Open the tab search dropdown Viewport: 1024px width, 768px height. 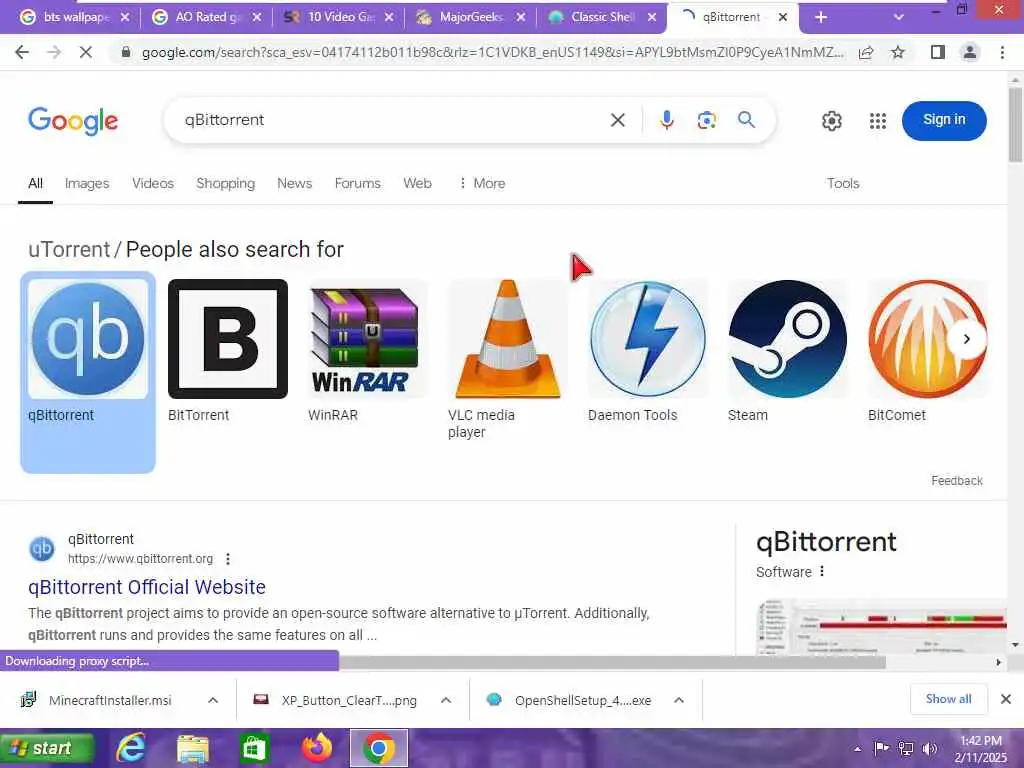899,18
